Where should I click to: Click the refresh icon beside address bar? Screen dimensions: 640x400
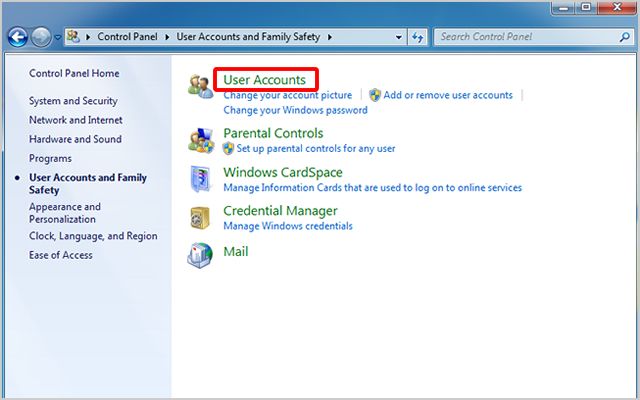[418, 37]
